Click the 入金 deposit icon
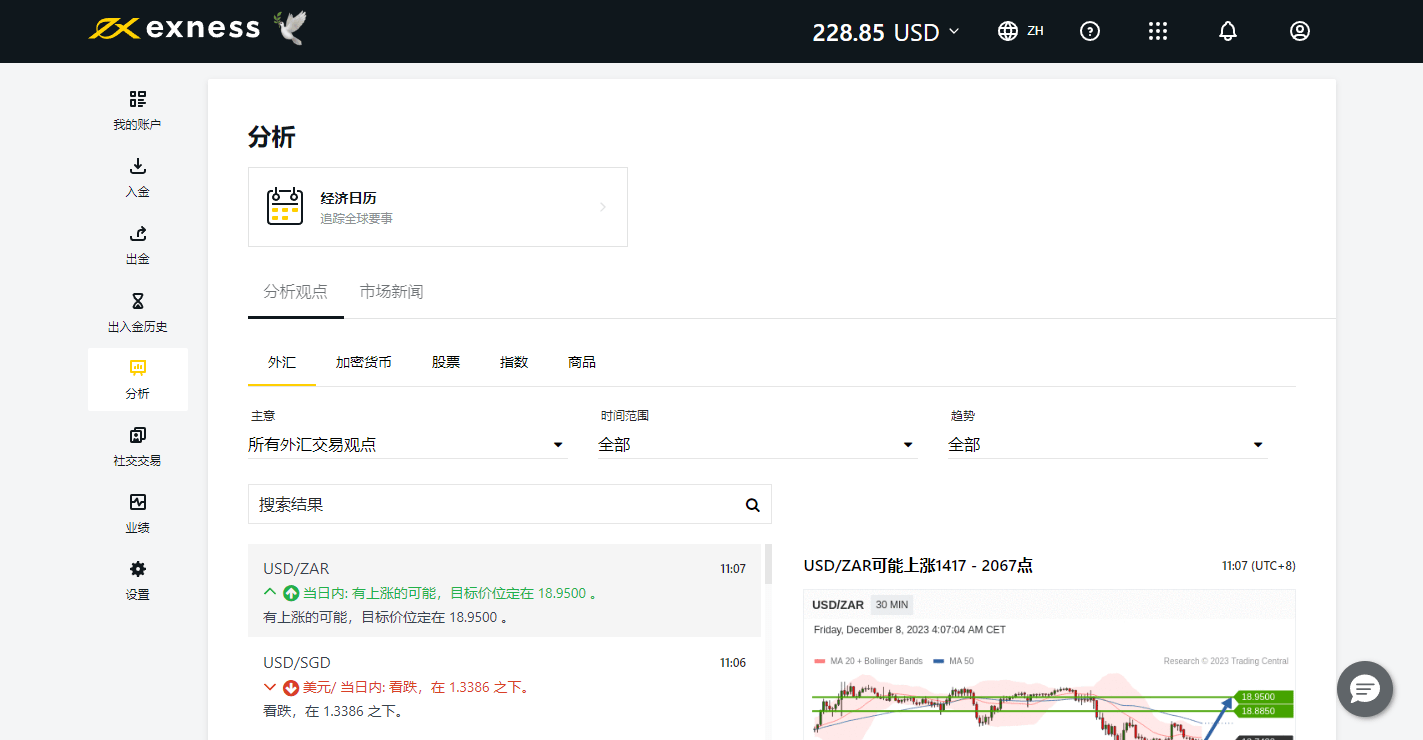Screen dimensions: 1423x740 coord(137,177)
